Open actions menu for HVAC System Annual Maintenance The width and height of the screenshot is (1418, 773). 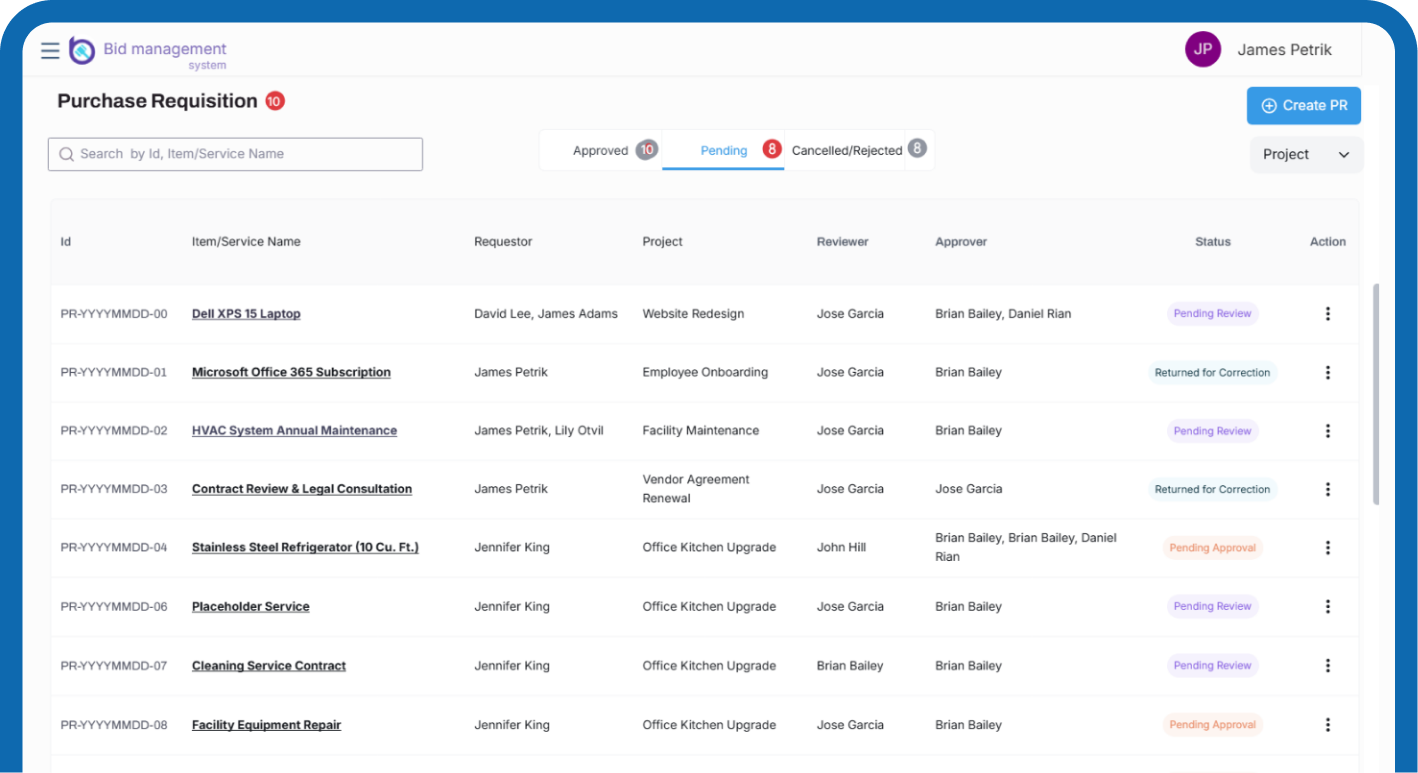1327,431
